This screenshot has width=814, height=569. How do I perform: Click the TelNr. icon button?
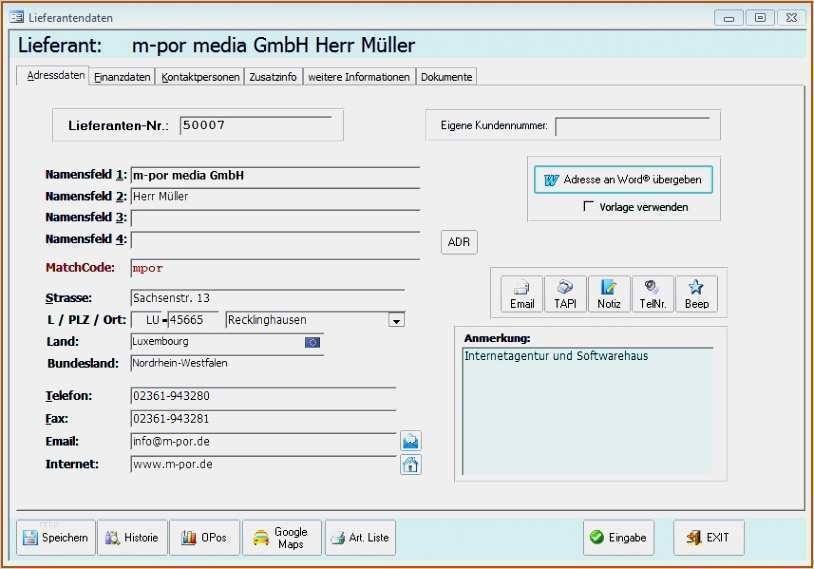click(x=653, y=295)
